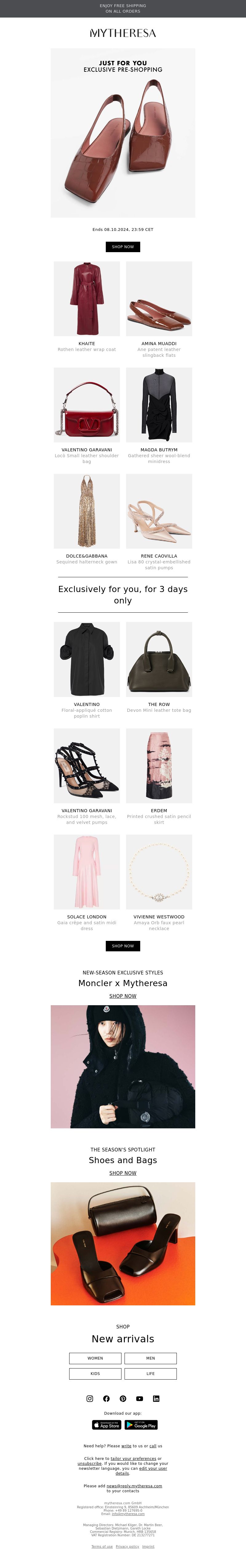The width and height of the screenshot is (246, 1568).
Task: Select the MEN new arrivals button
Action: point(151,1358)
